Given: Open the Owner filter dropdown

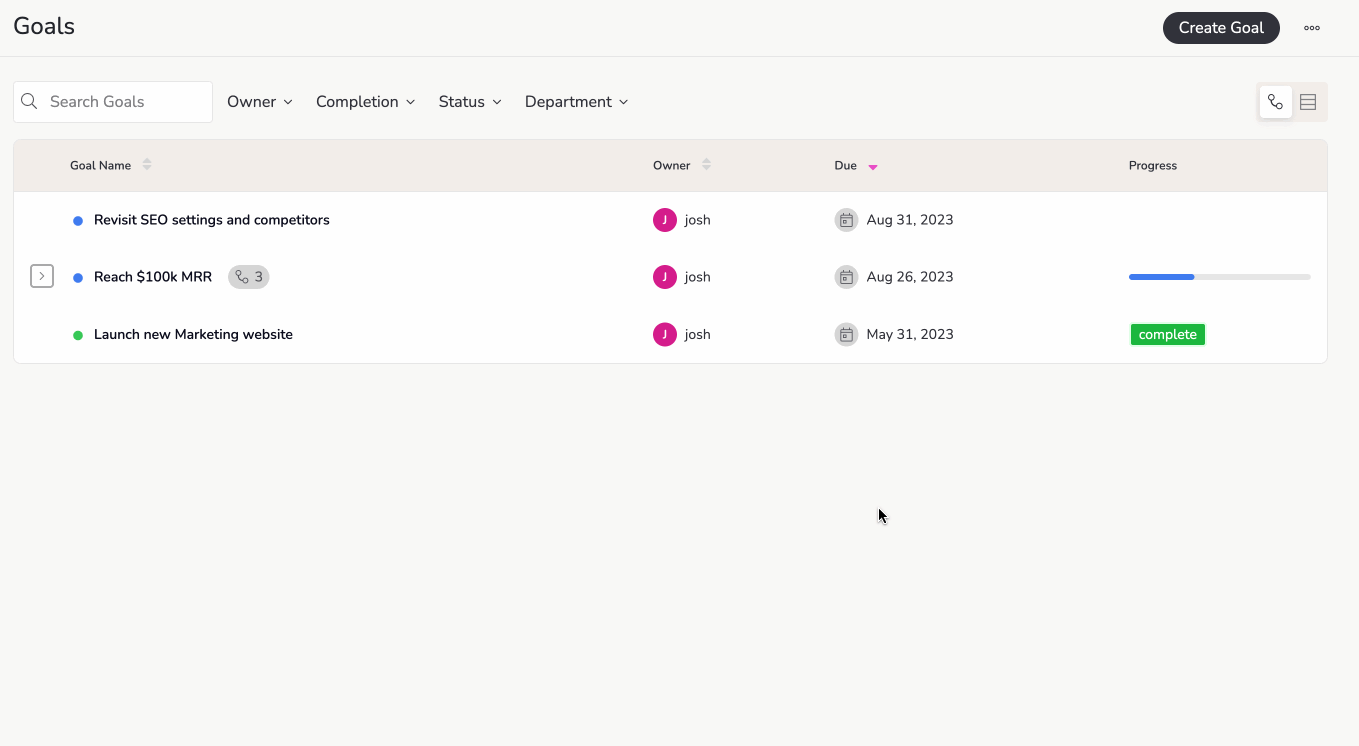Looking at the screenshot, I should (x=260, y=102).
